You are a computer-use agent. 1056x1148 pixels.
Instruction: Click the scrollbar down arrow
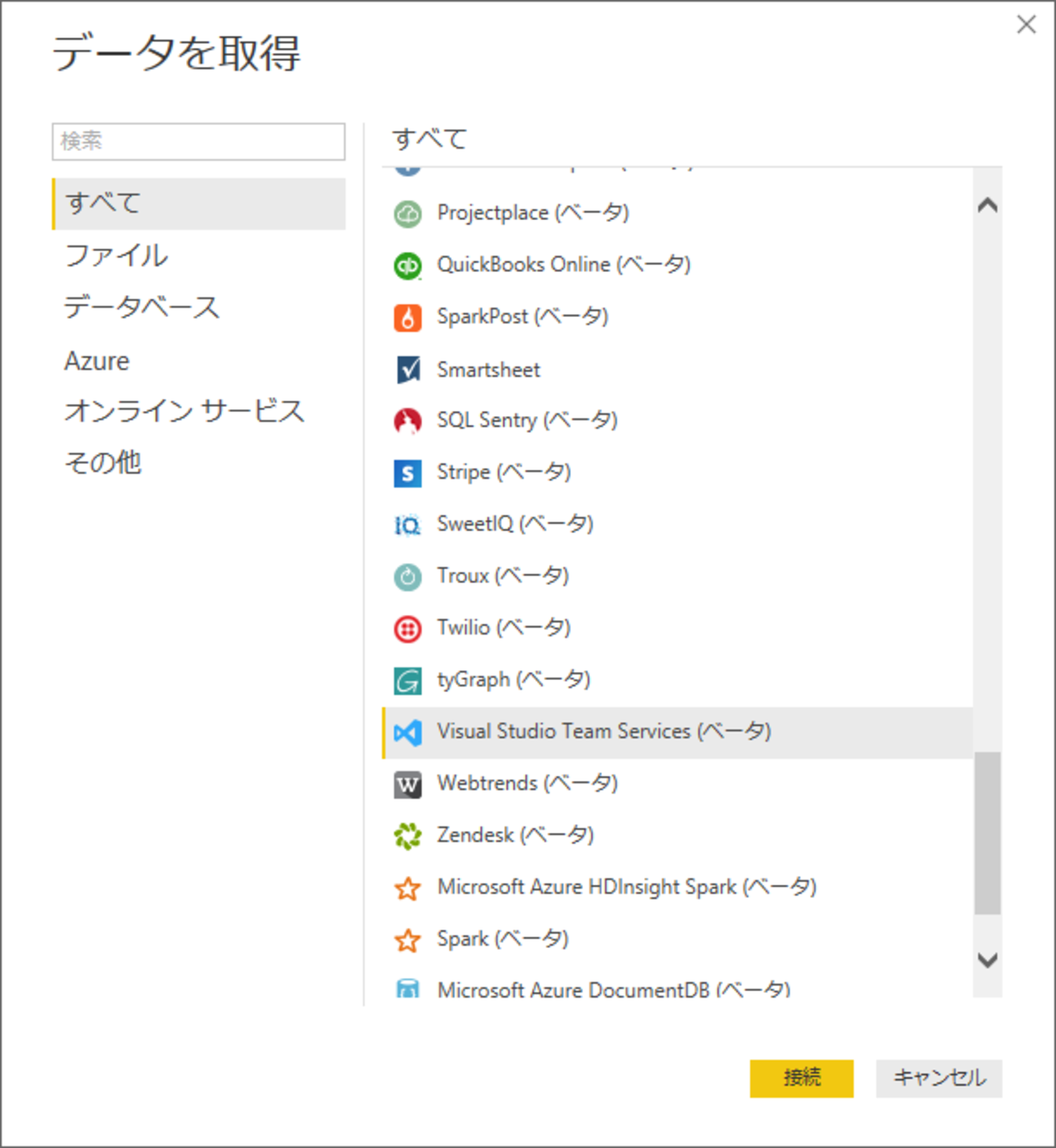tap(988, 960)
